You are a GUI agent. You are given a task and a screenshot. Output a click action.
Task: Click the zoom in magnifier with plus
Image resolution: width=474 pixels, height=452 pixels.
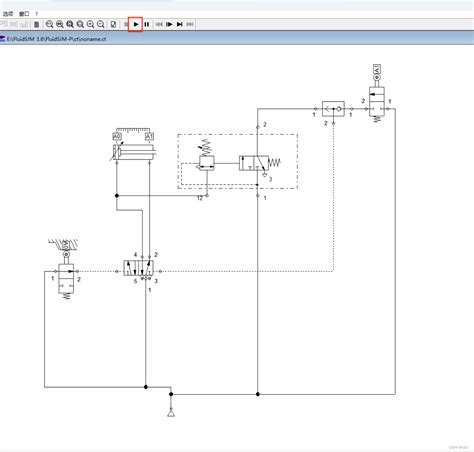[x=90, y=24]
